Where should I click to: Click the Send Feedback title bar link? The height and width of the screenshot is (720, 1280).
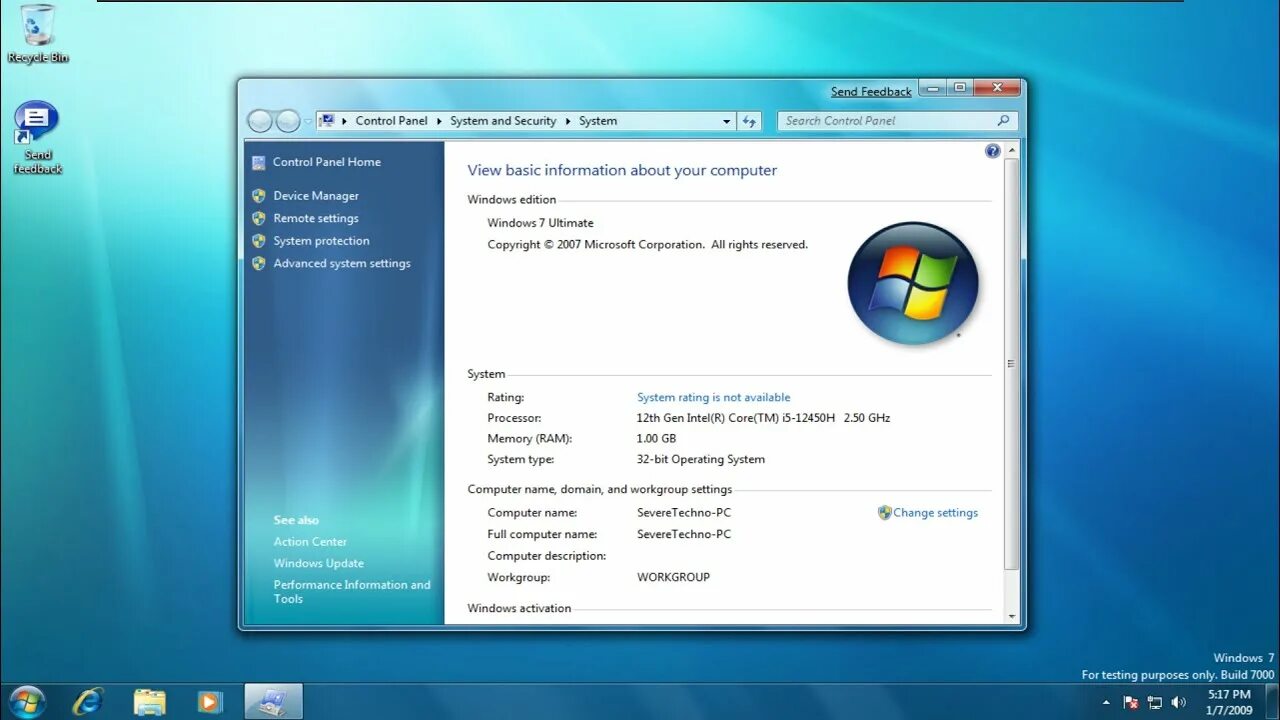pyautogui.click(x=871, y=92)
